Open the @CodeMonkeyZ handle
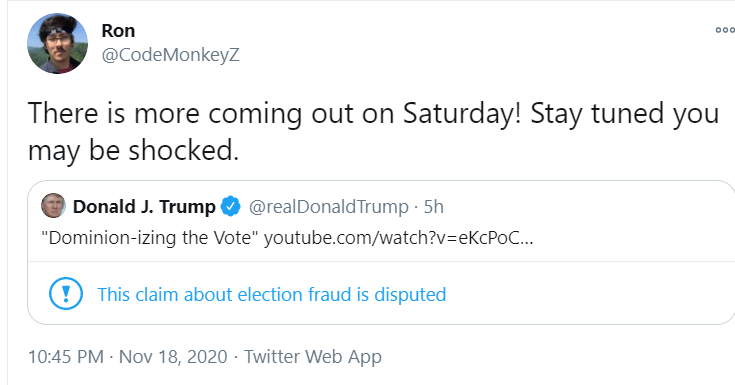 pyautogui.click(x=171, y=55)
